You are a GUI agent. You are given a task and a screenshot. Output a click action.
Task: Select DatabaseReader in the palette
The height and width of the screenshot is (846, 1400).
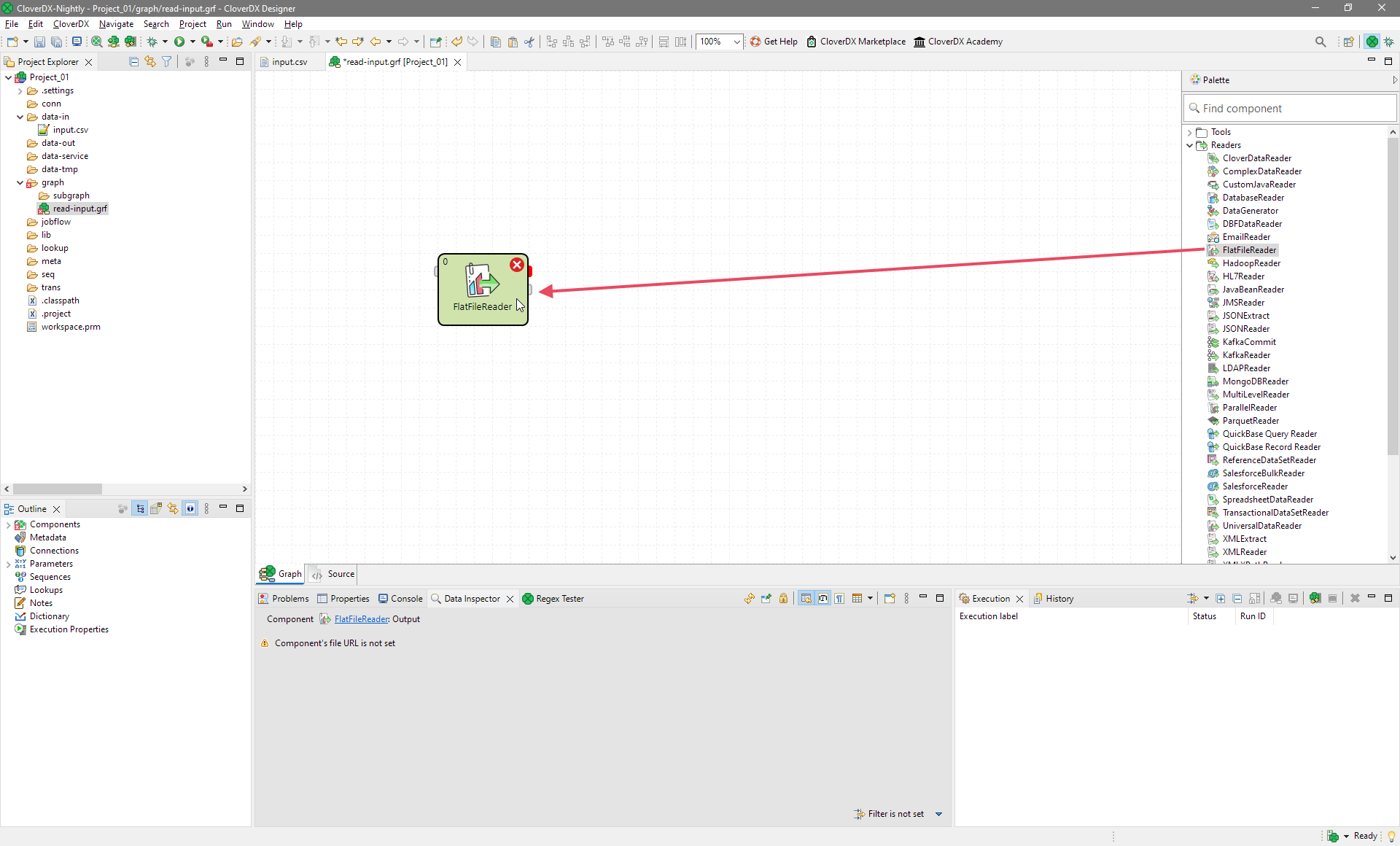tap(1253, 198)
